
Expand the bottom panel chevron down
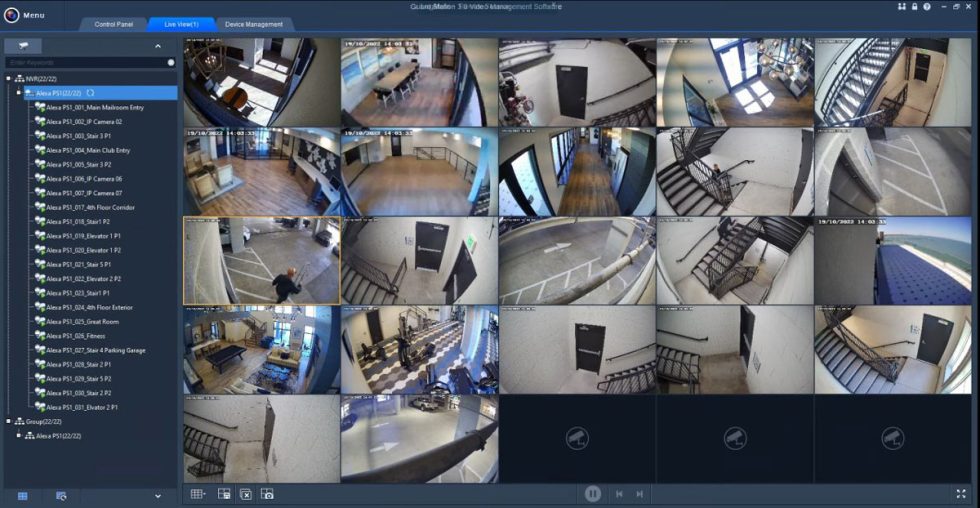(158, 496)
